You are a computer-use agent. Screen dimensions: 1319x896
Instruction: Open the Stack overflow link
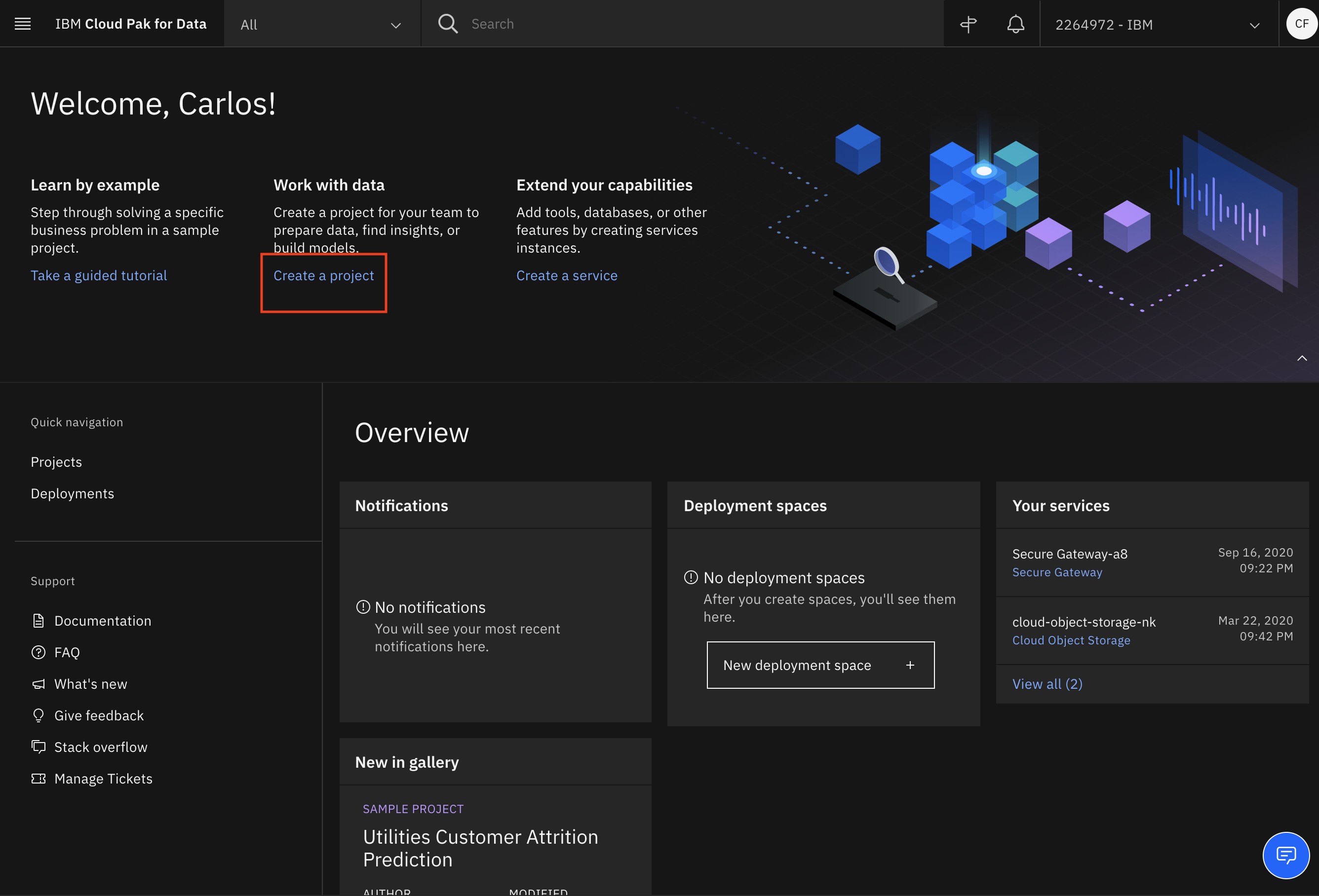point(101,747)
